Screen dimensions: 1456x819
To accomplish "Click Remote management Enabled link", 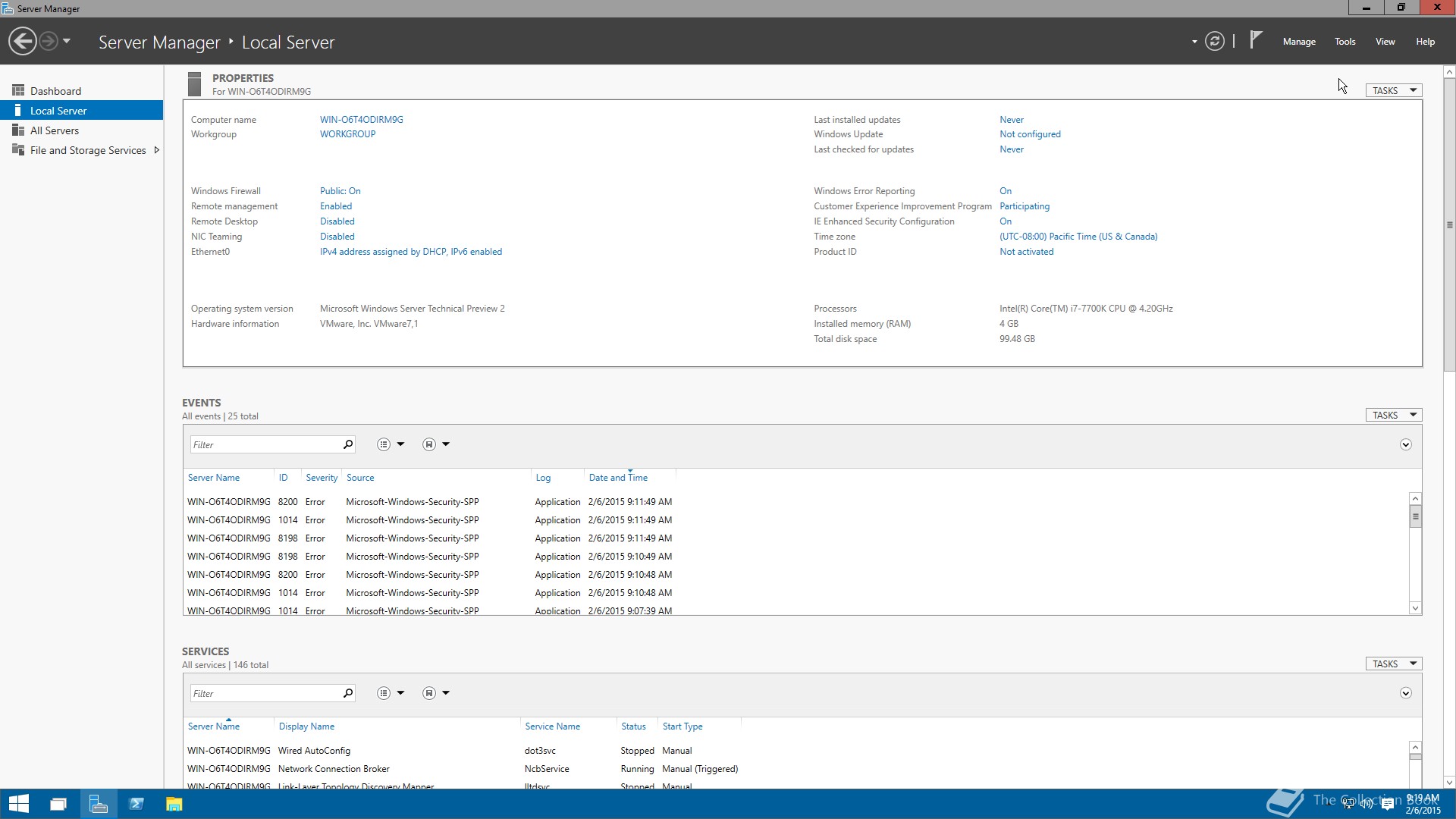I will pyautogui.click(x=336, y=206).
